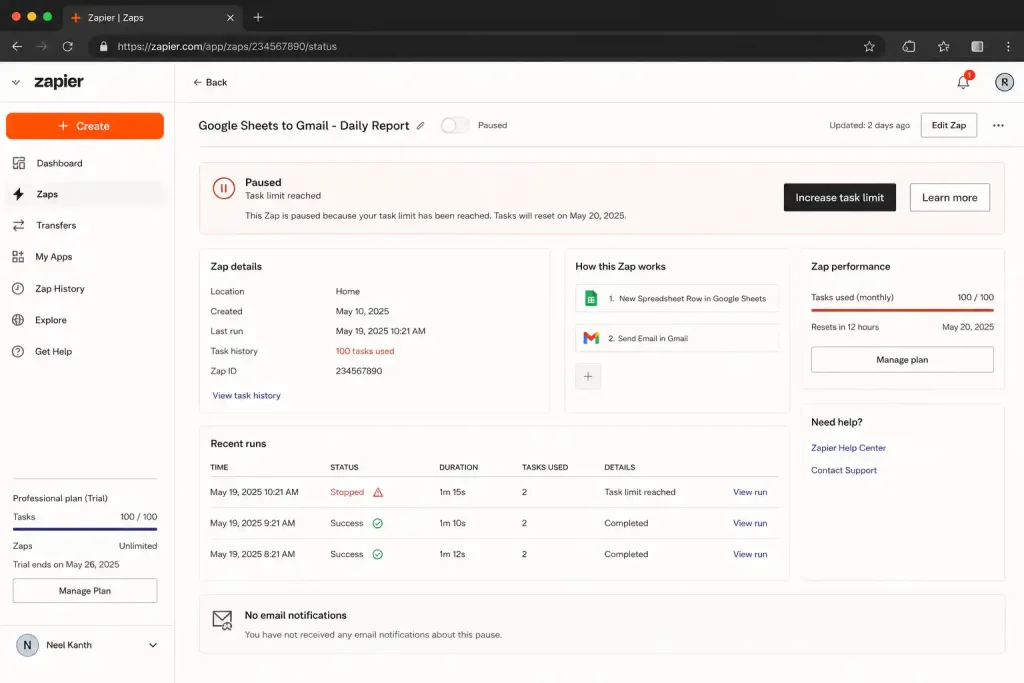View run for 8:21 AM run
This screenshot has width=1024, height=683.
tap(750, 554)
